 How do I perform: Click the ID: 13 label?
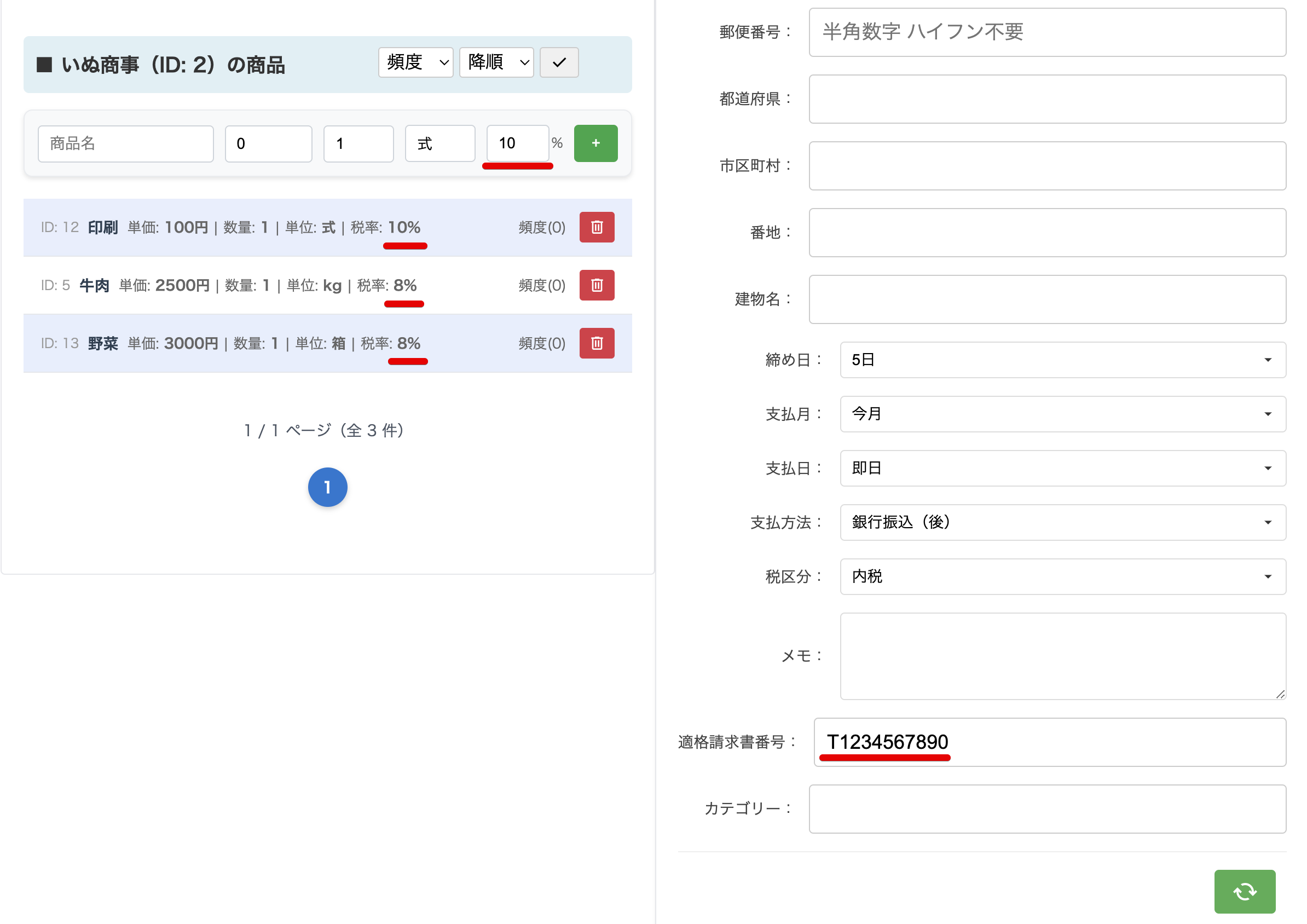click(x=60, y=344)
